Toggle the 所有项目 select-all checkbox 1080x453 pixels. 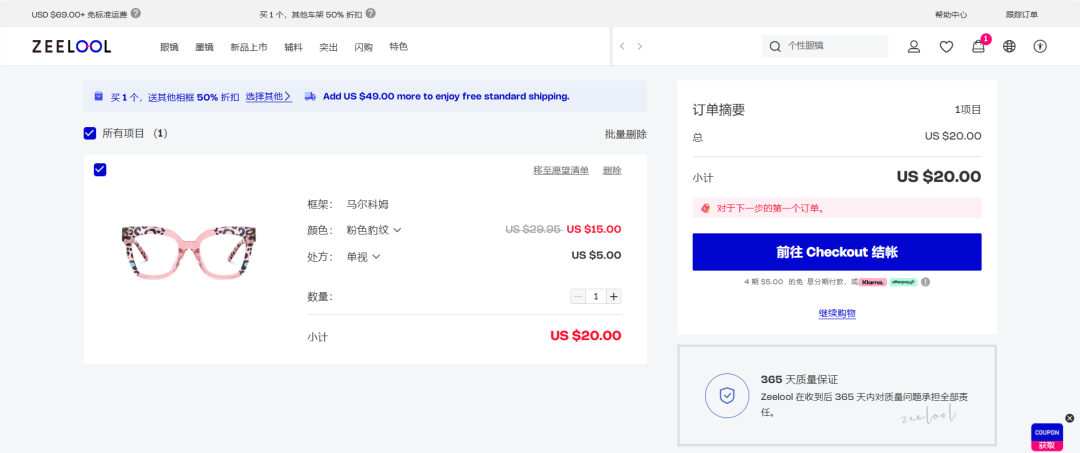90,133
